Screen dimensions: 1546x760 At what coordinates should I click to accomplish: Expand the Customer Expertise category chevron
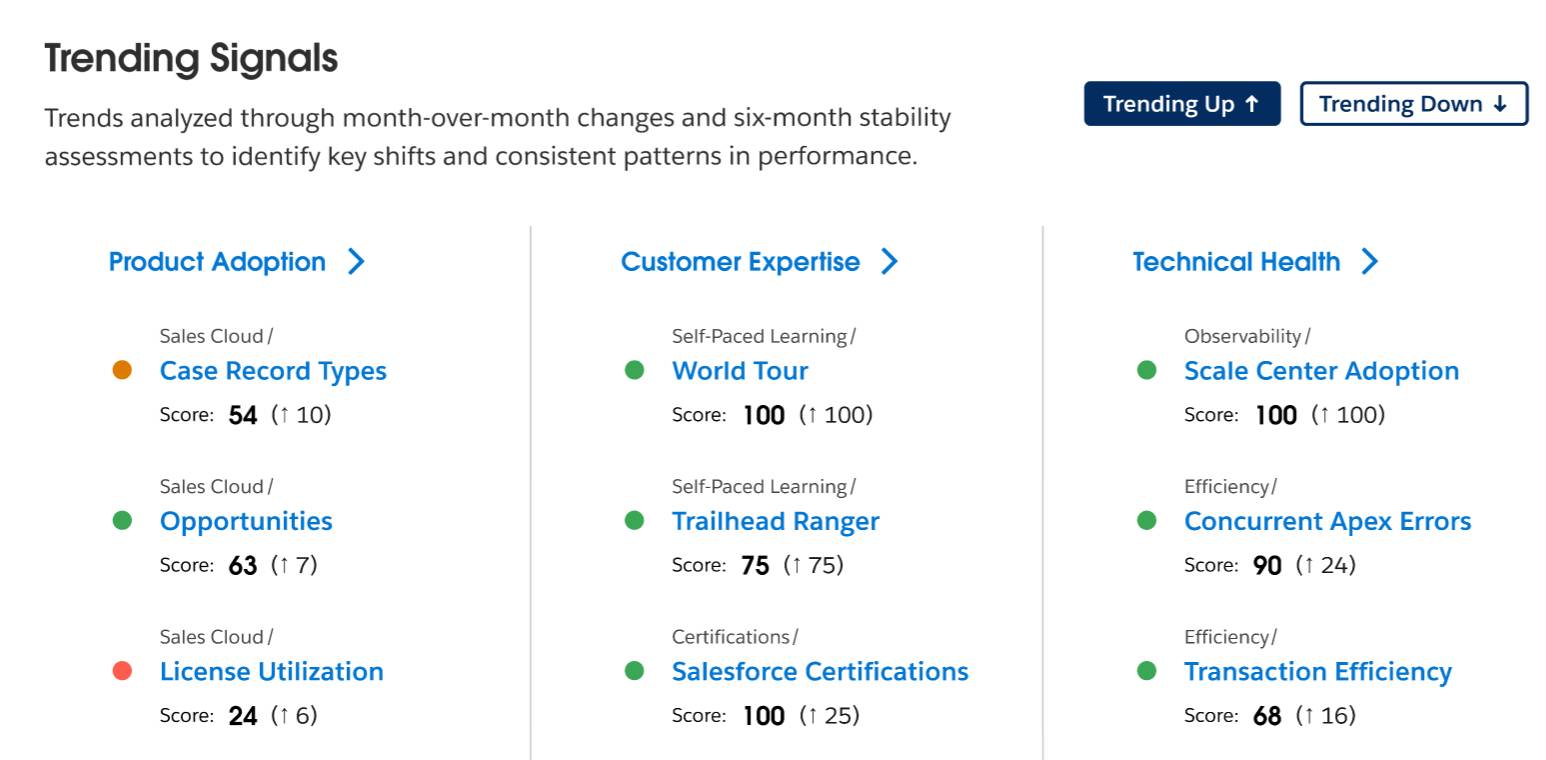coord(889,261)
